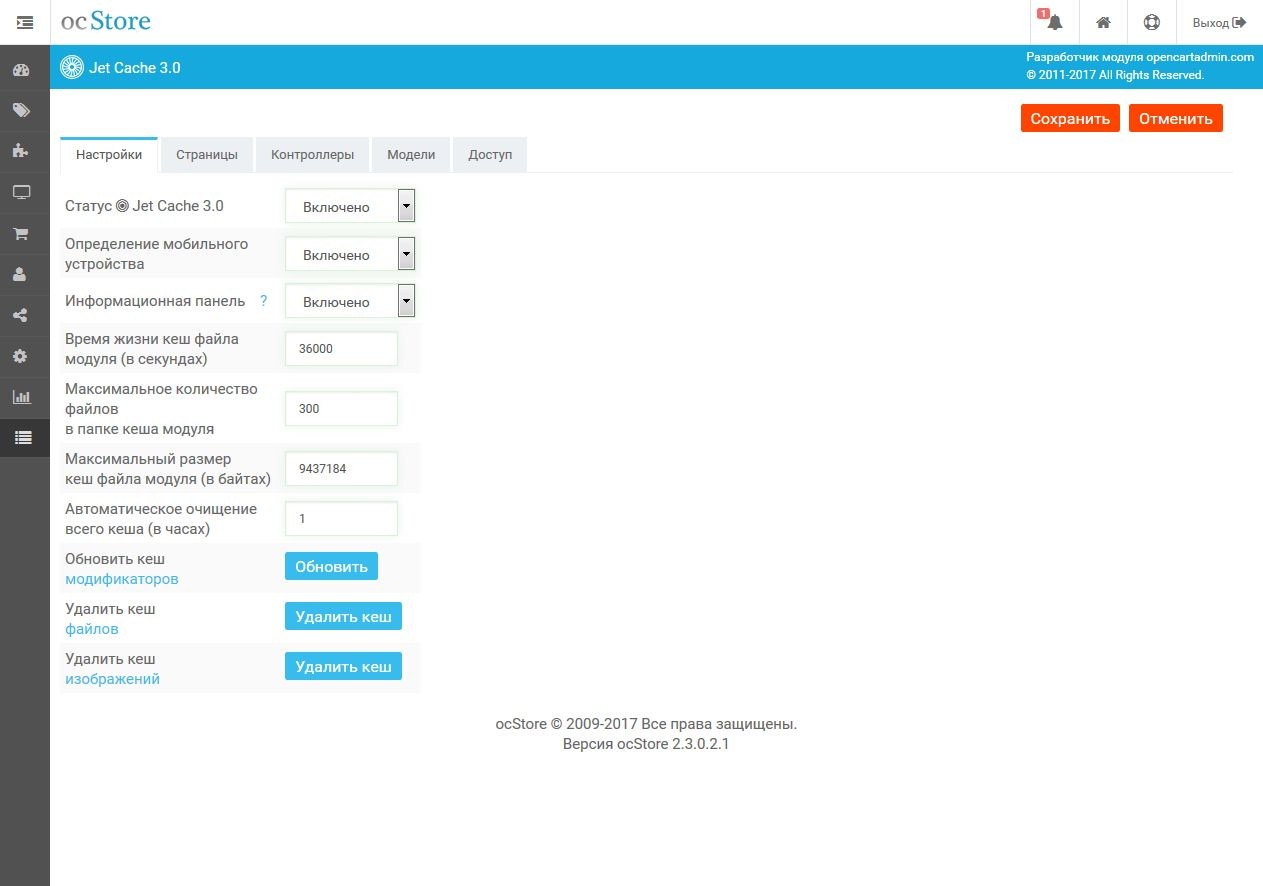Open the Контроллеры tab
Viewport: 1263px width, 886px height.
point(312,154)
